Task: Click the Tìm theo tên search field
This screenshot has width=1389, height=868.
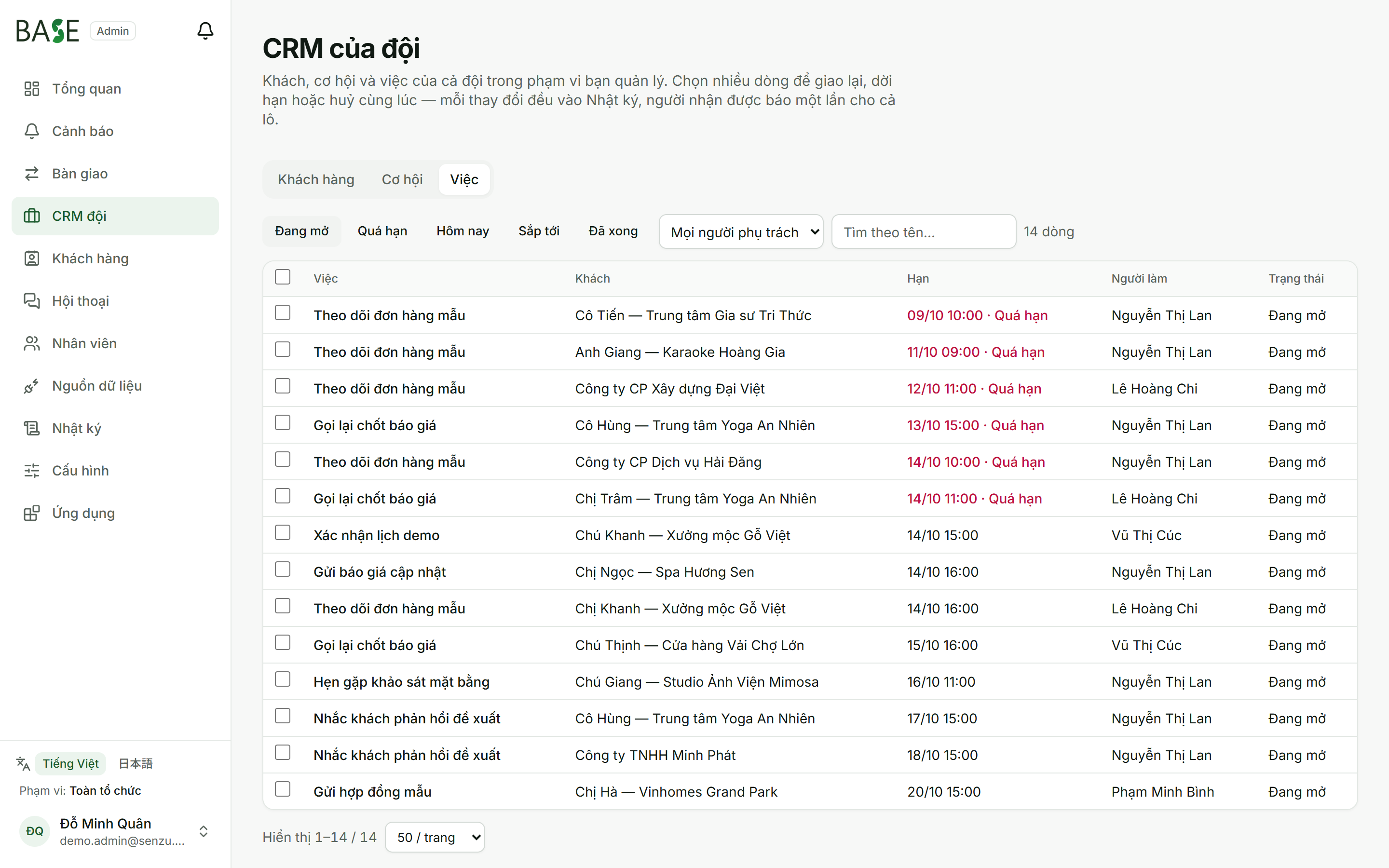Action: [924, 232]
